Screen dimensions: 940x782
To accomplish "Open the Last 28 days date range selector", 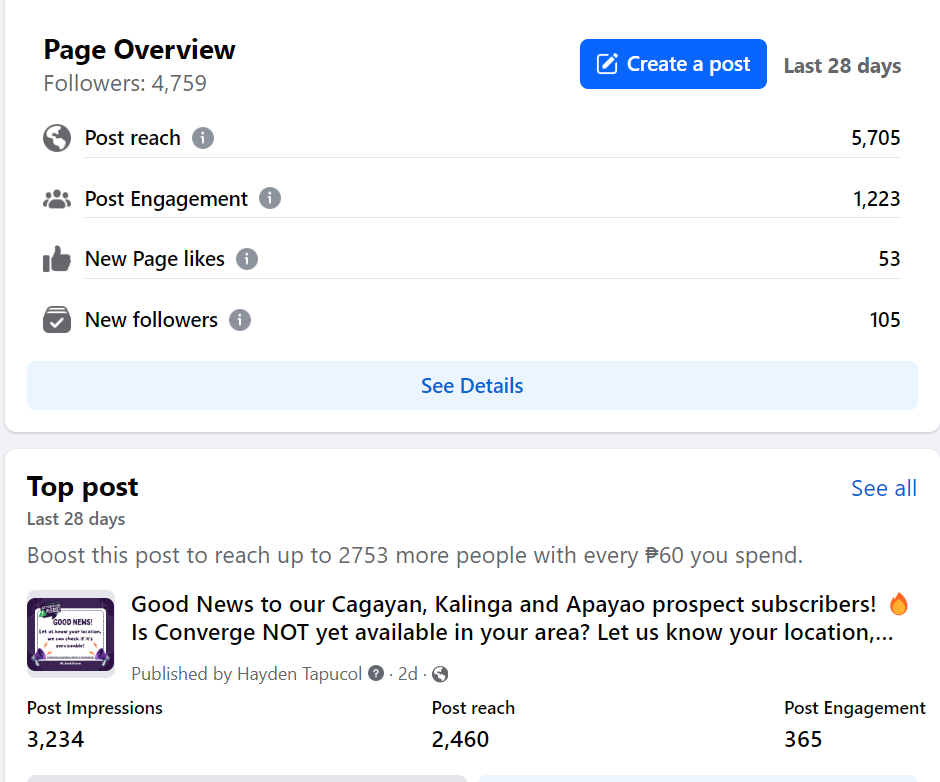I will coord(842,66).
